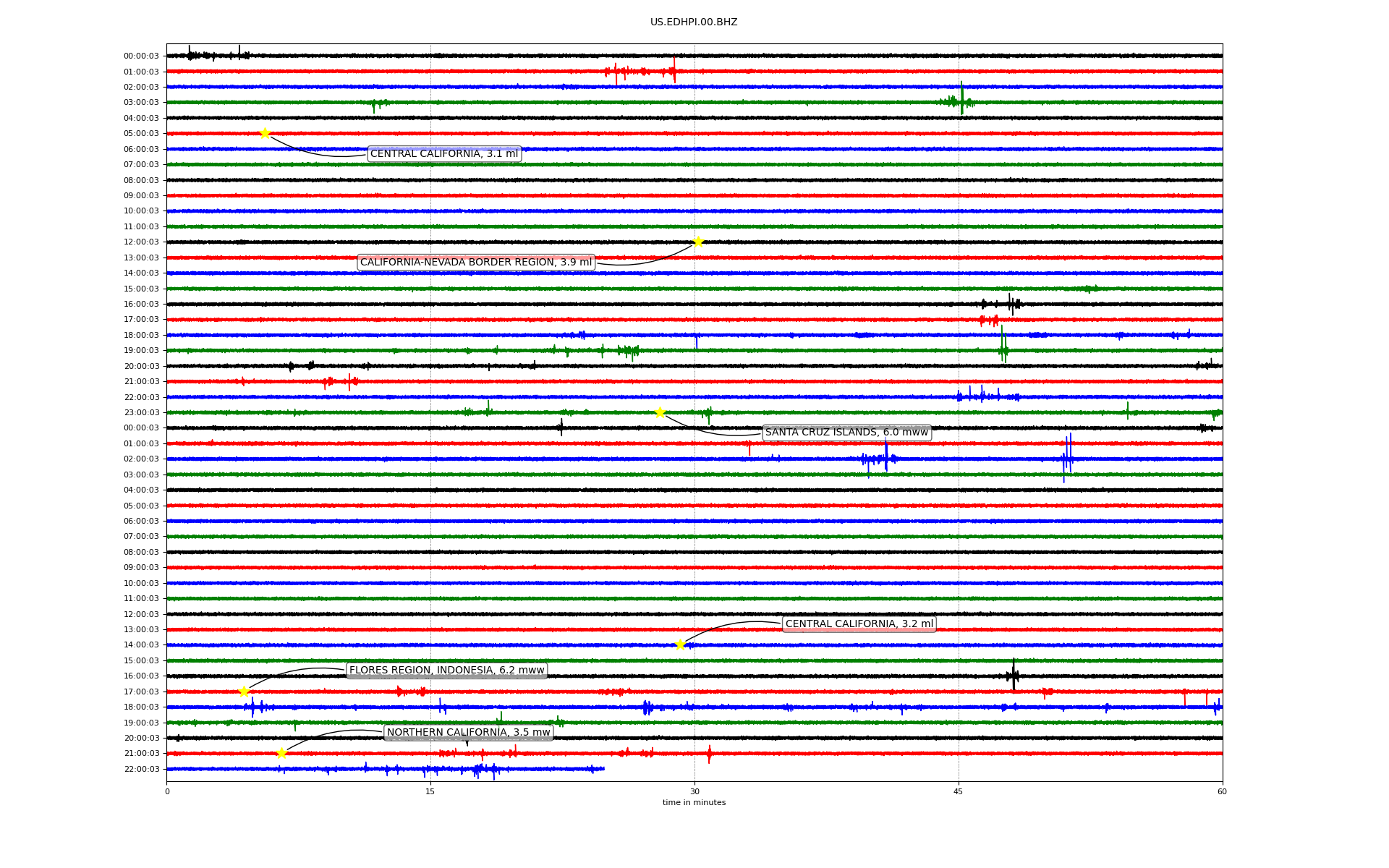Select the NORTHERN CALIFORNIA, 3.5 mw label
This screenshot has height=868, width=1389.
coord(469,733)
